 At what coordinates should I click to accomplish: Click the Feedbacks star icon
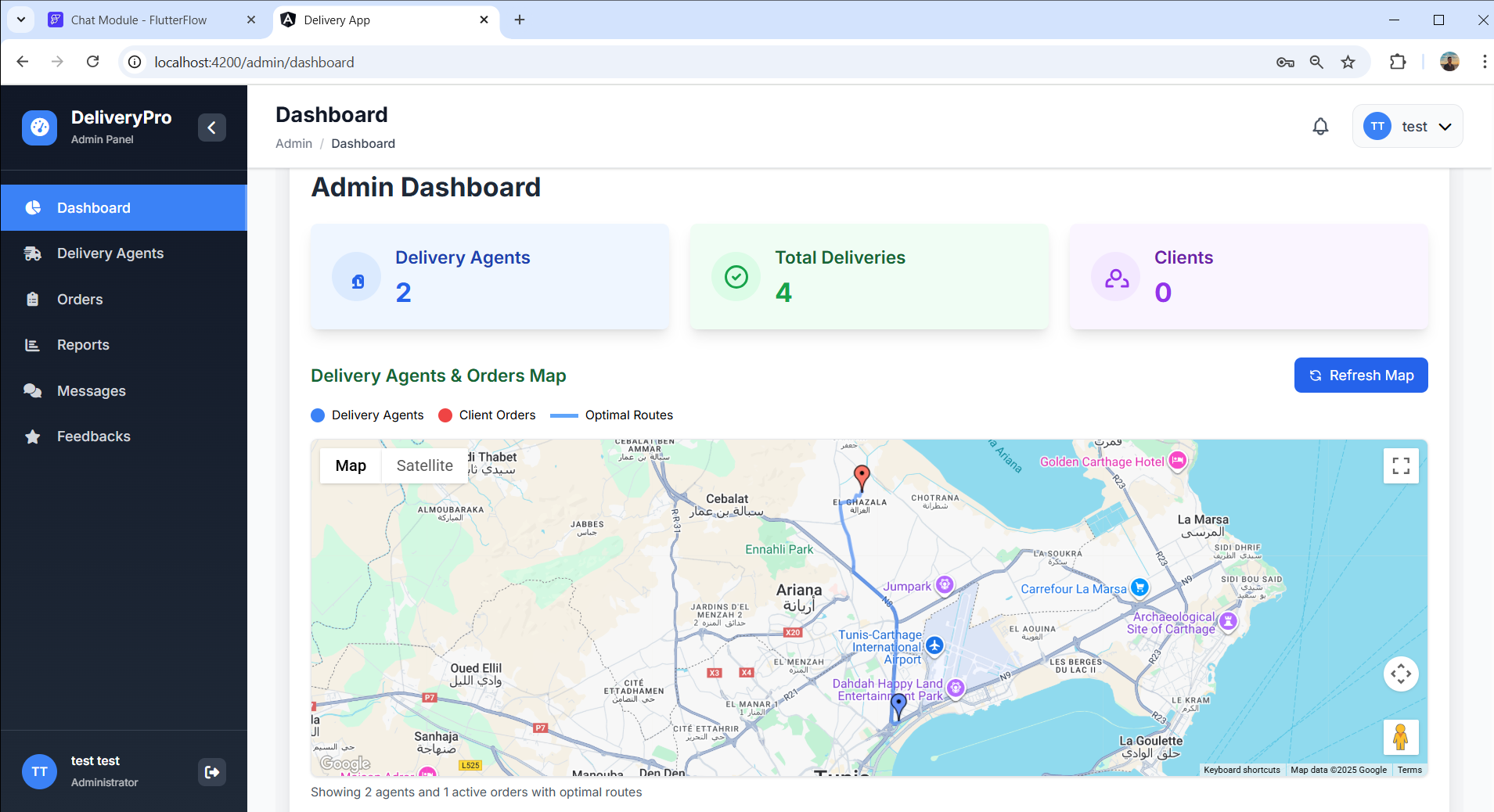pyautogui.click(x=33, y=437)
